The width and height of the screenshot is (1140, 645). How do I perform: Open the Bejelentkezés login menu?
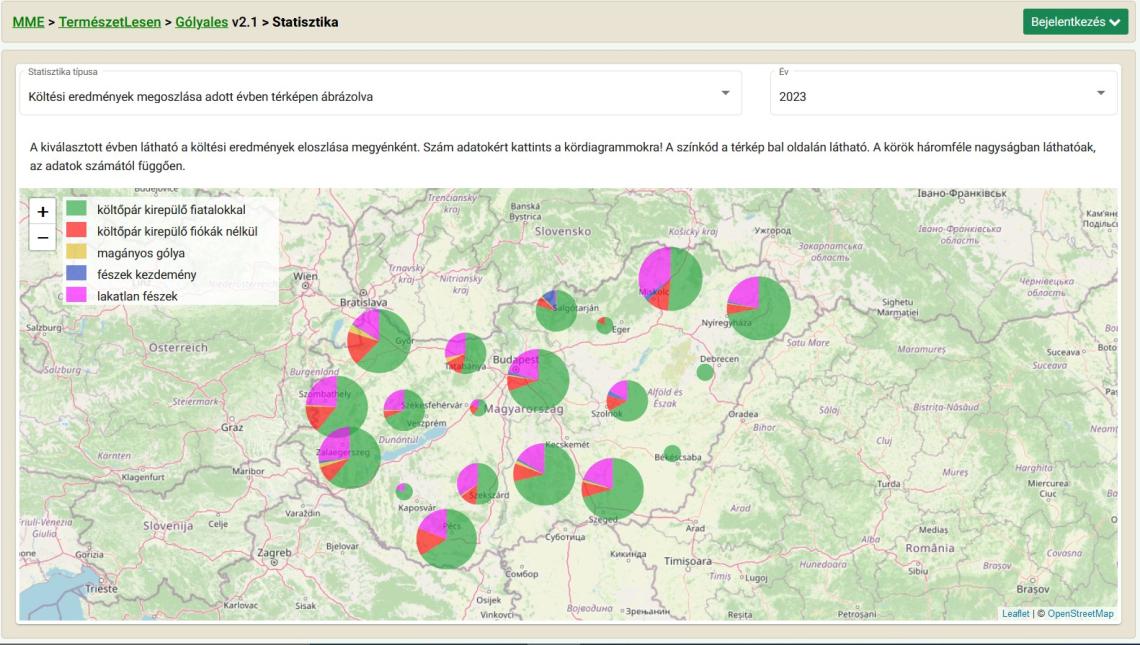coord(1075,22)
